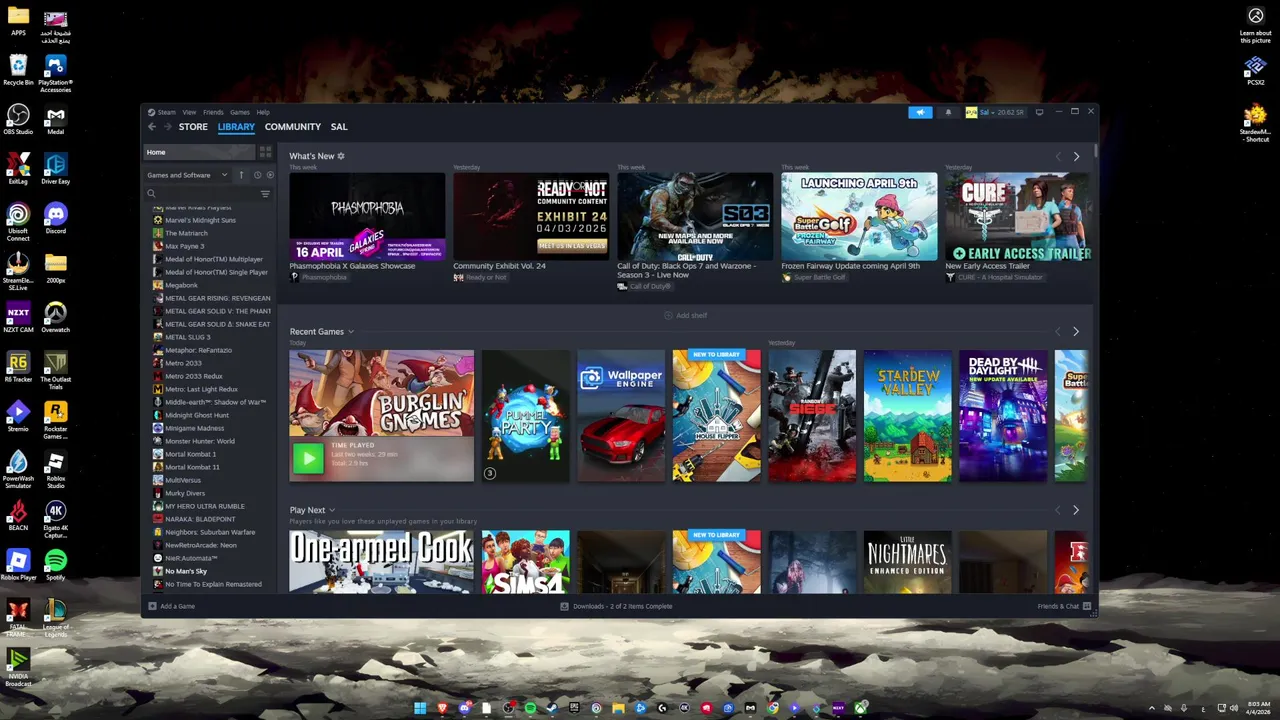Open the Friends menu
1280x720 pixels.
pyautogui.click(x=213, y=112)
